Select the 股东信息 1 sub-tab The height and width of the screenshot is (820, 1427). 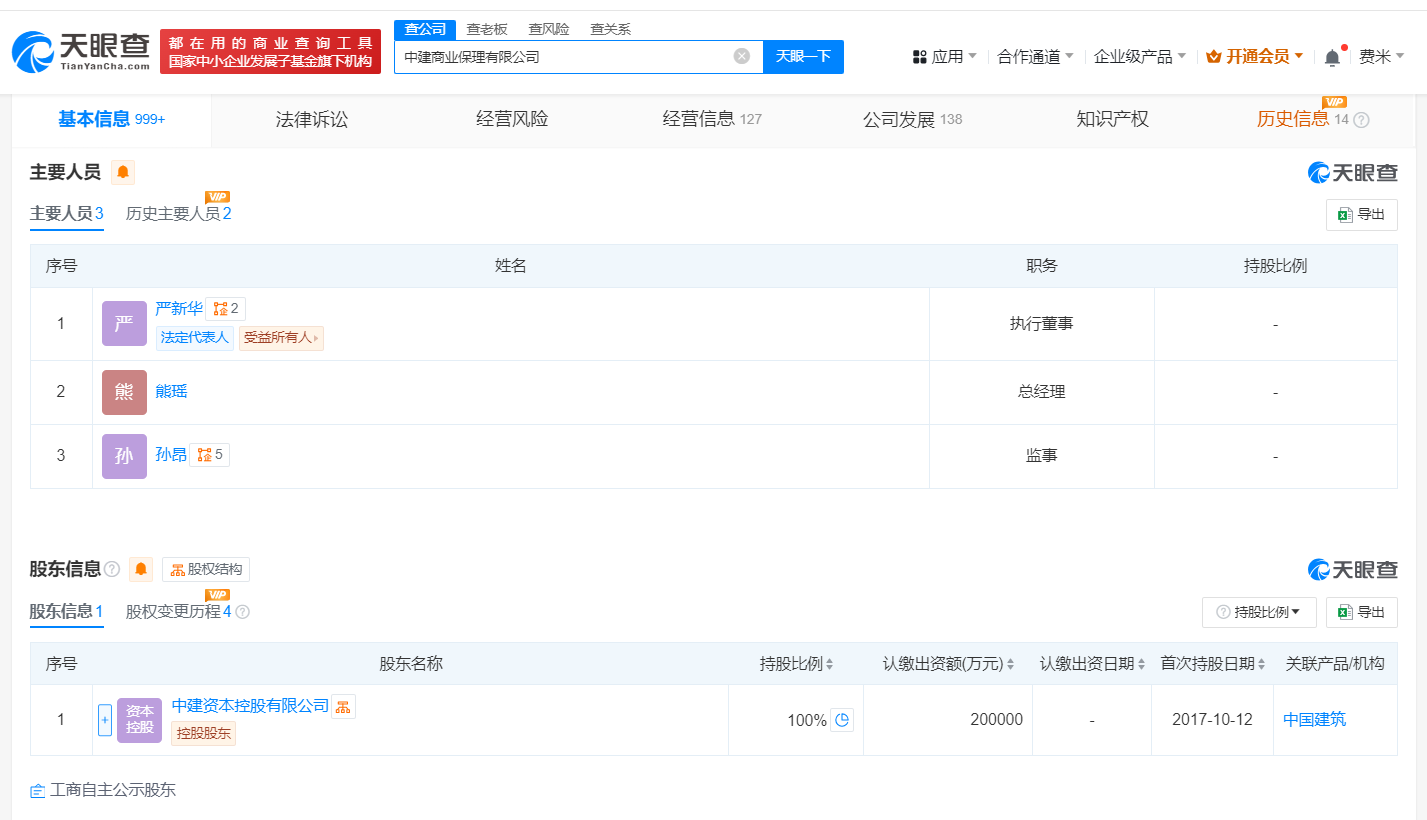67,611
